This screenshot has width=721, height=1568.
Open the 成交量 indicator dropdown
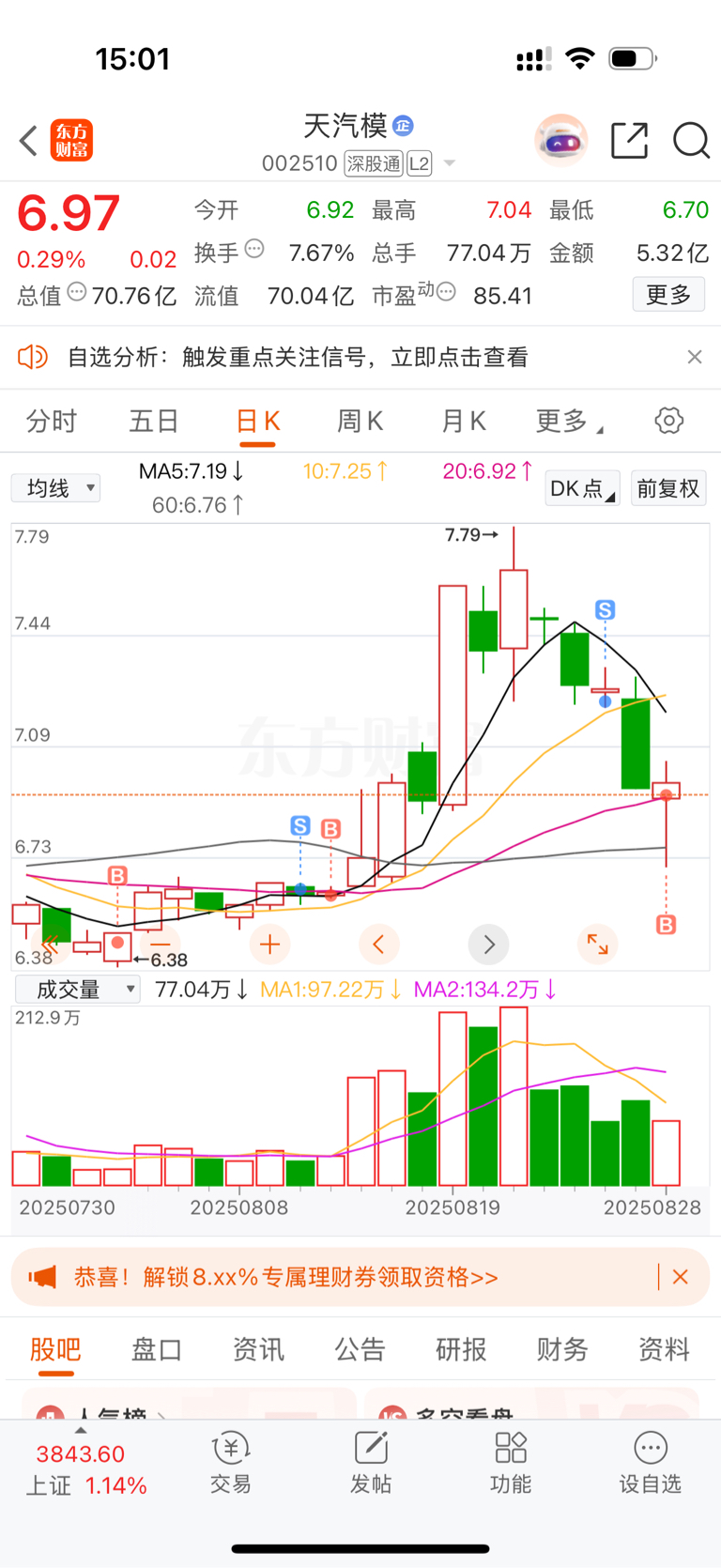(78, 989)
